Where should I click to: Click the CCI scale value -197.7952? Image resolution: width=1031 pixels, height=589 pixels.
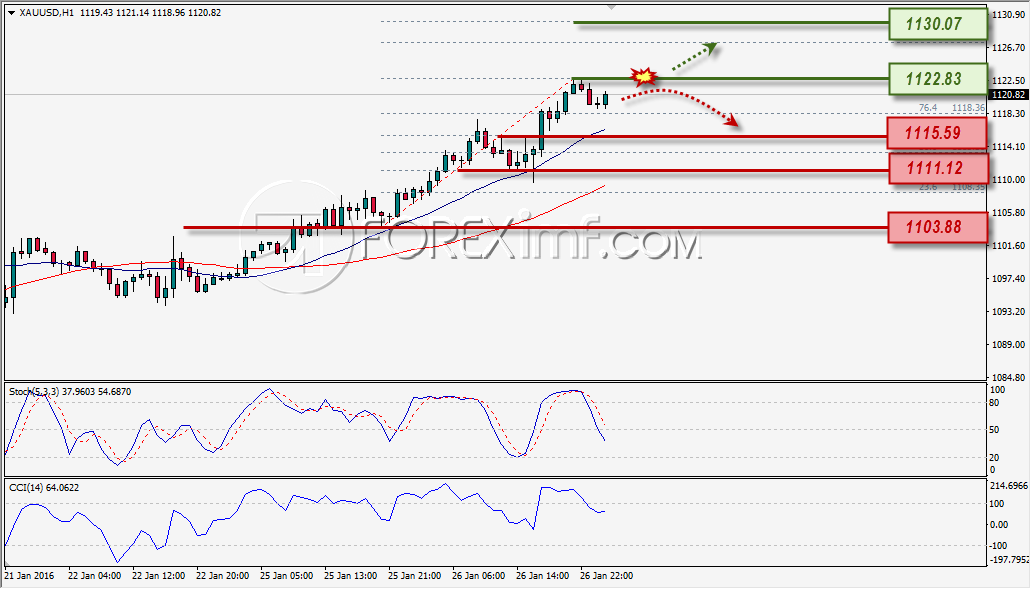pyautogui.click(x=1008, y=560)
